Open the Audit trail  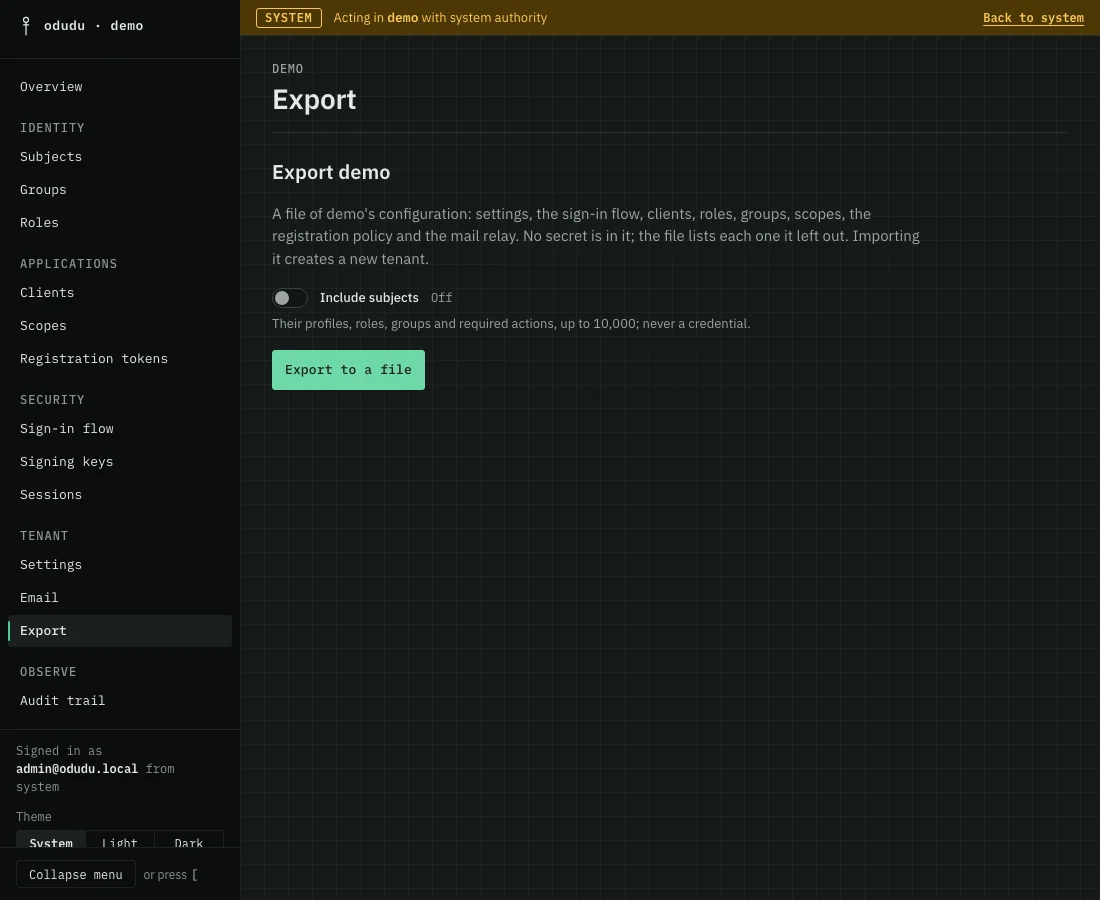click(120, 701)
